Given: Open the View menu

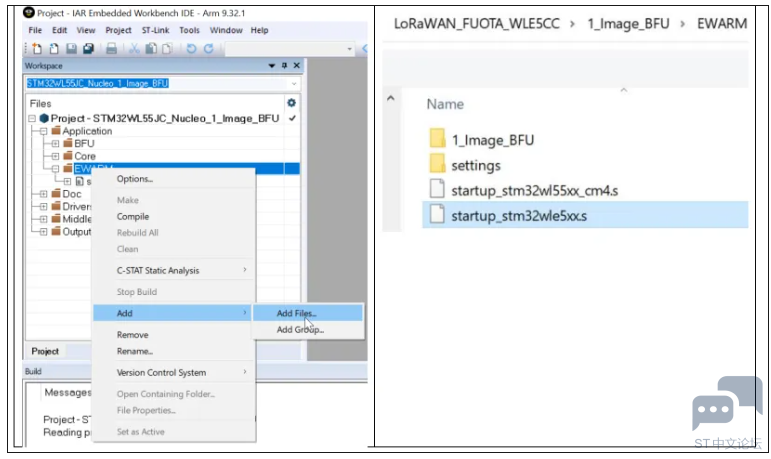Looking at the screenshot, I should [86, 30].
